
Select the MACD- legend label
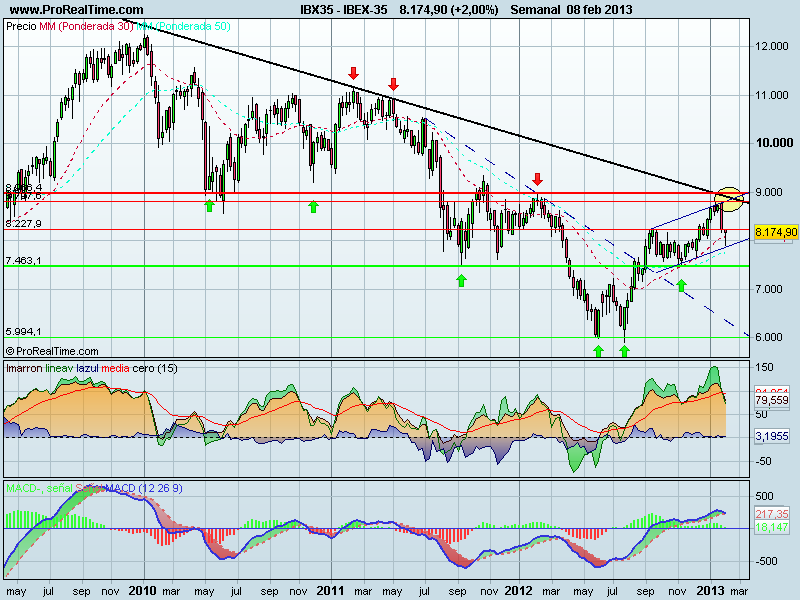tap(23, 488)
